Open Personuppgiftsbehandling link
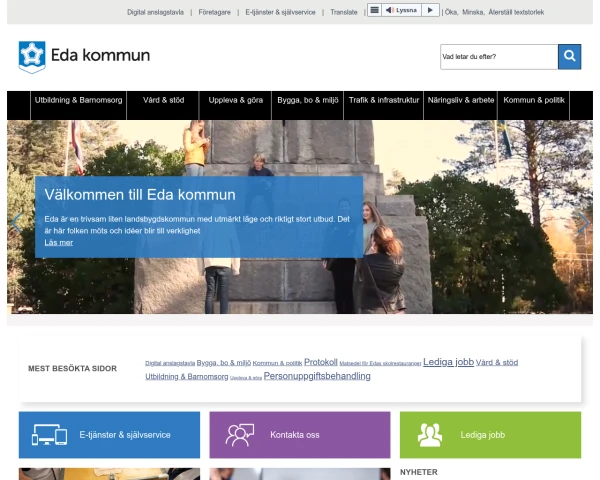 (317, 376)
